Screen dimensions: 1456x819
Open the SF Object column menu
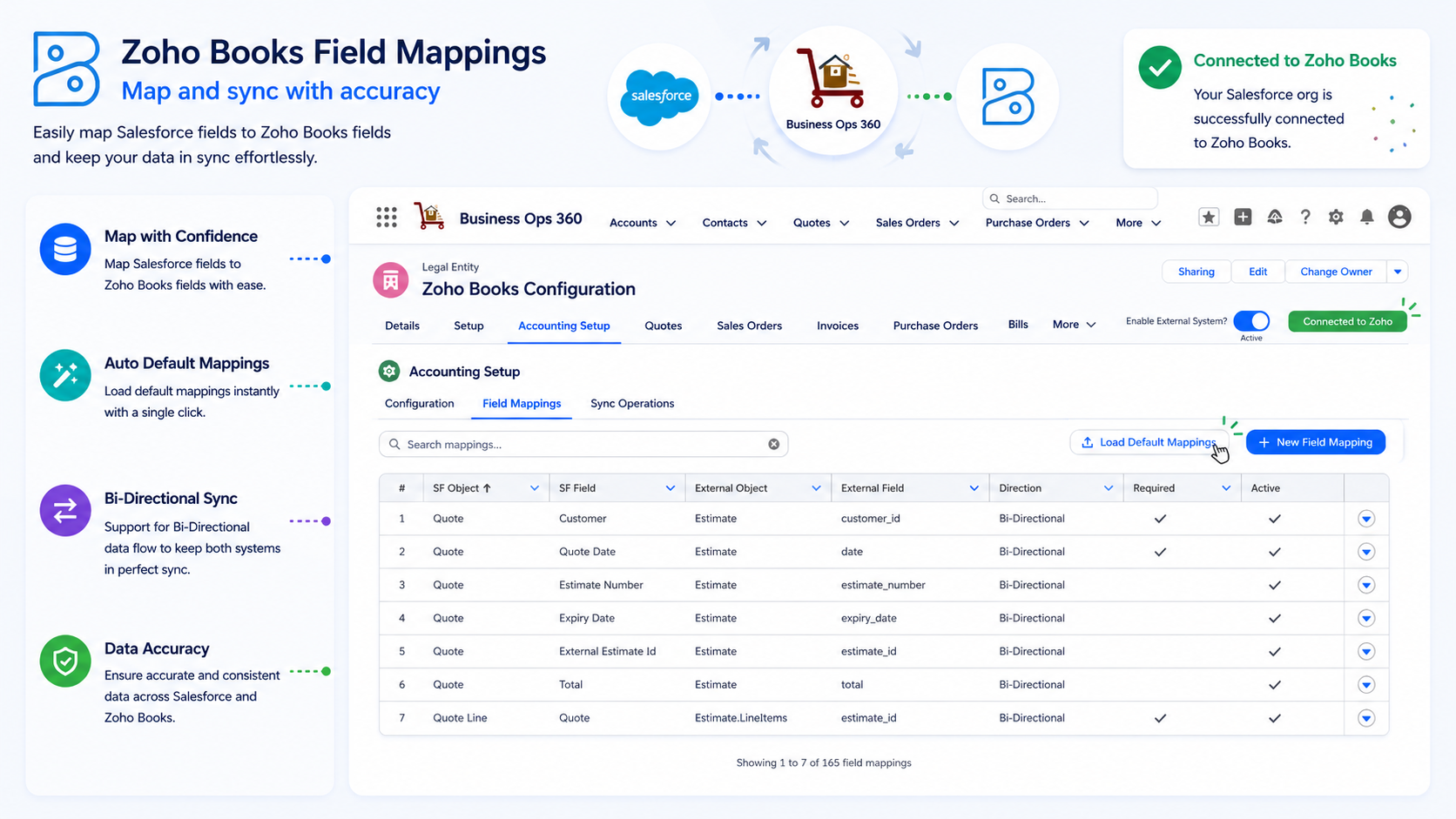pyautogui.click(x=535, y=488)
